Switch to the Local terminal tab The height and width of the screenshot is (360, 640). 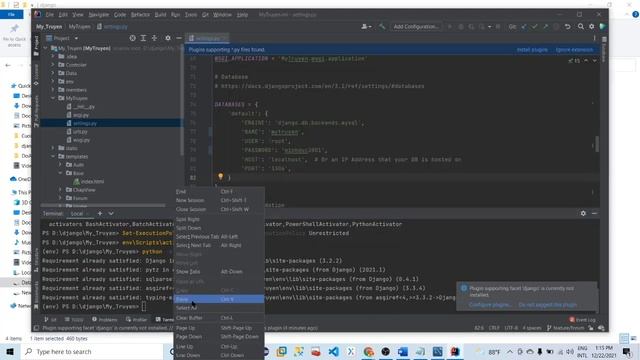pyautogui.click(x=77, y=213)
